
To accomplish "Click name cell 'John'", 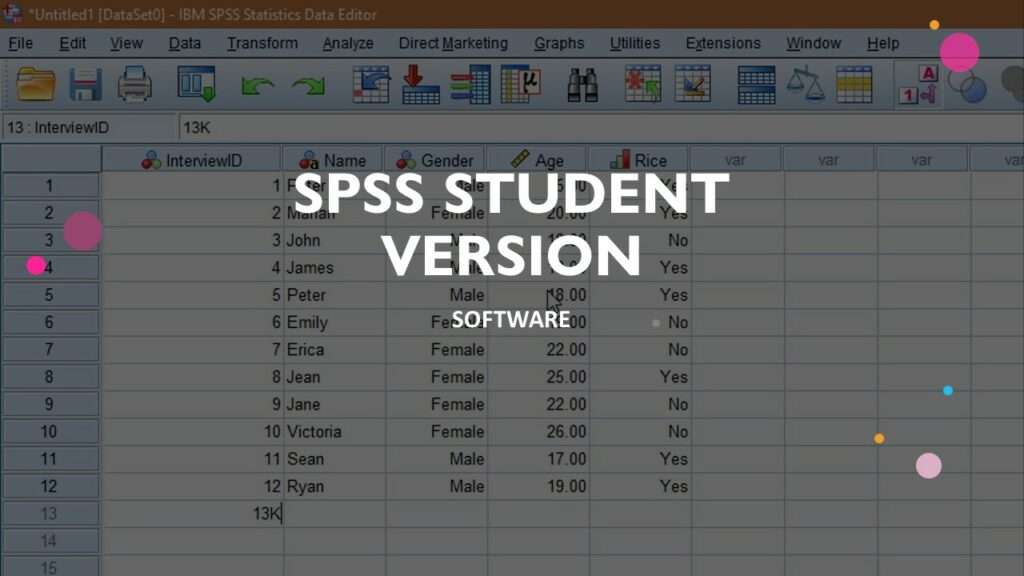I will [x=334, y=240].
